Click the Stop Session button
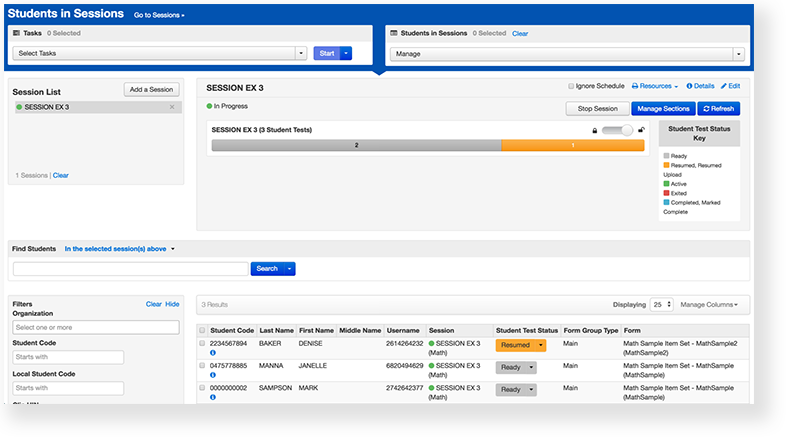Screen dimensions: 794x444 597,108
